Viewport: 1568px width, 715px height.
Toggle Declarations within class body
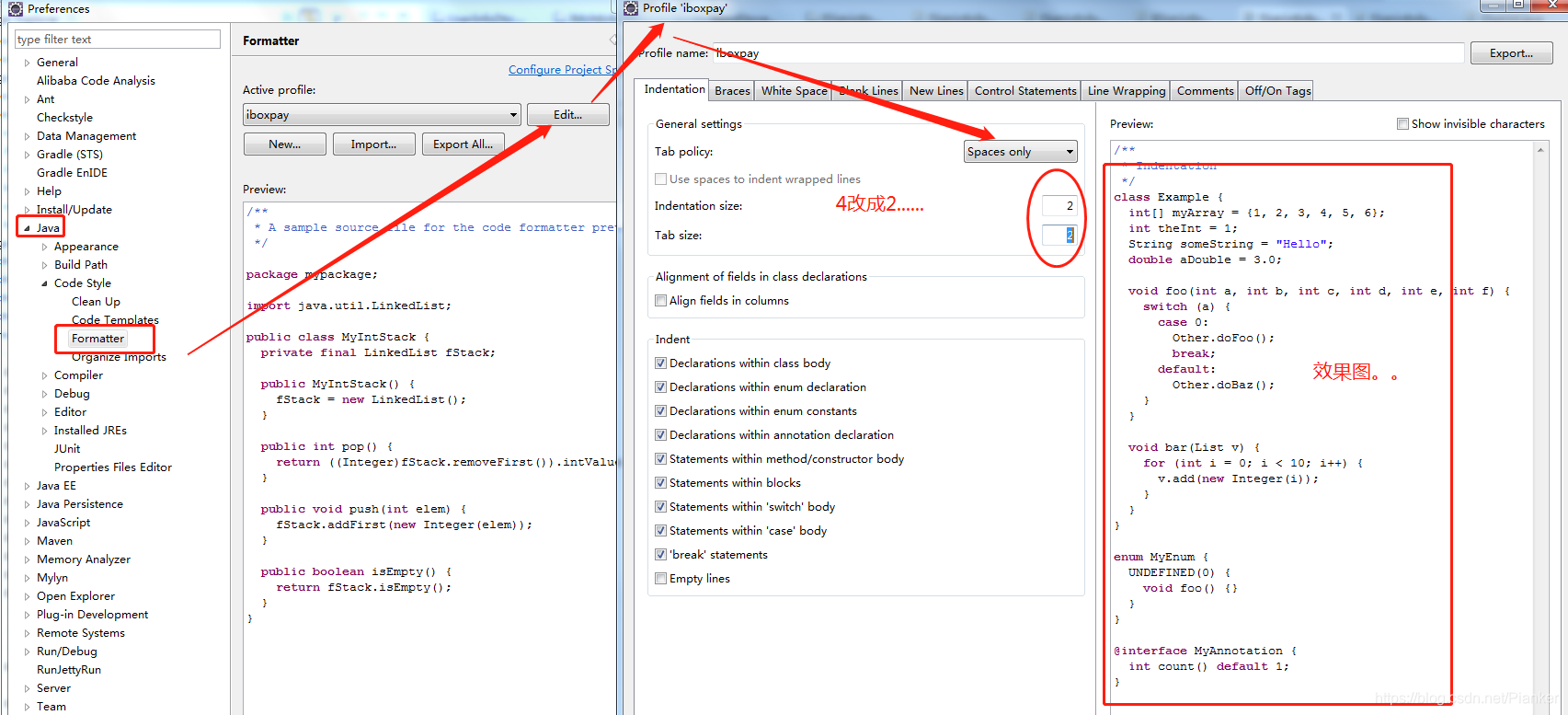click(660, 363)
